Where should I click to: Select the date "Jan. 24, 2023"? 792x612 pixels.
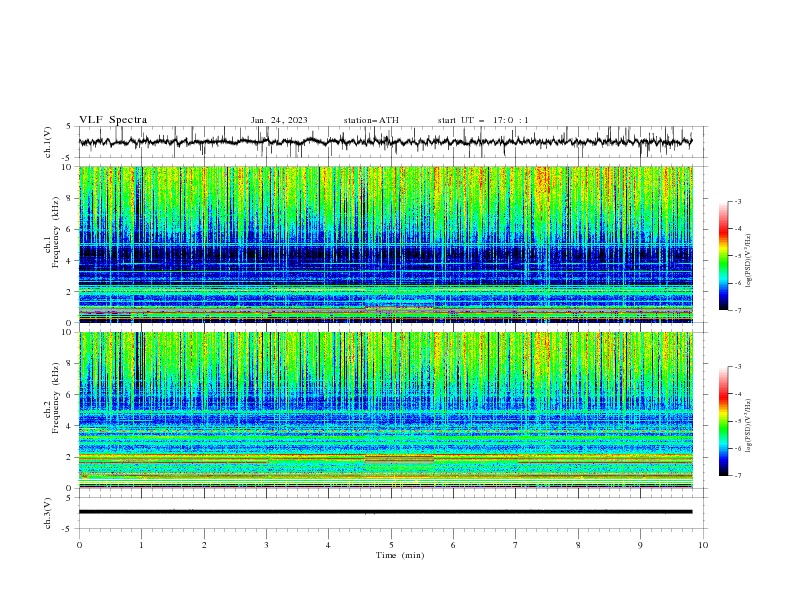(x=279, y=120)
